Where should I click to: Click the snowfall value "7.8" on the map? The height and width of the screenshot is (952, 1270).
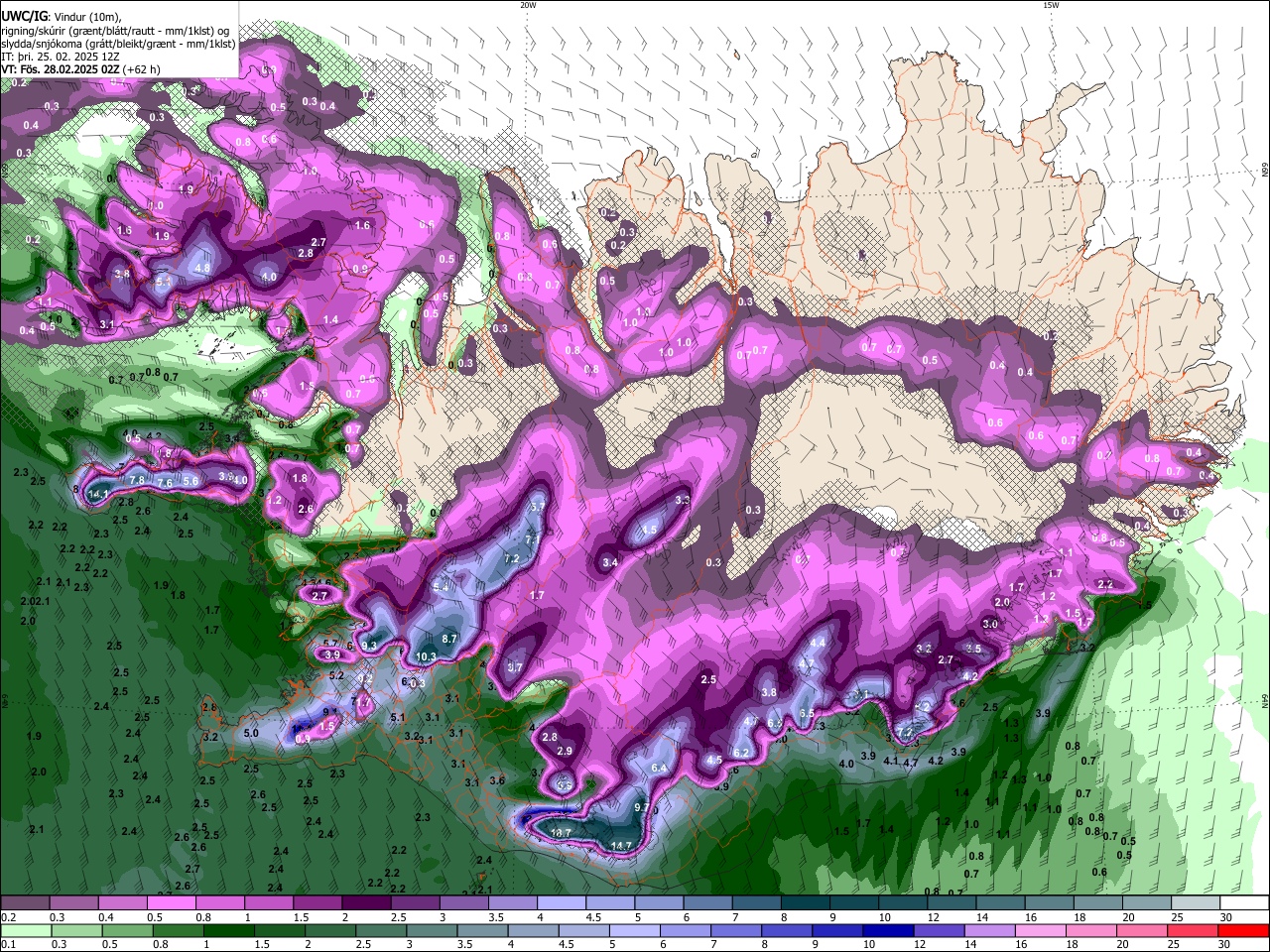(x=138, y=480)
